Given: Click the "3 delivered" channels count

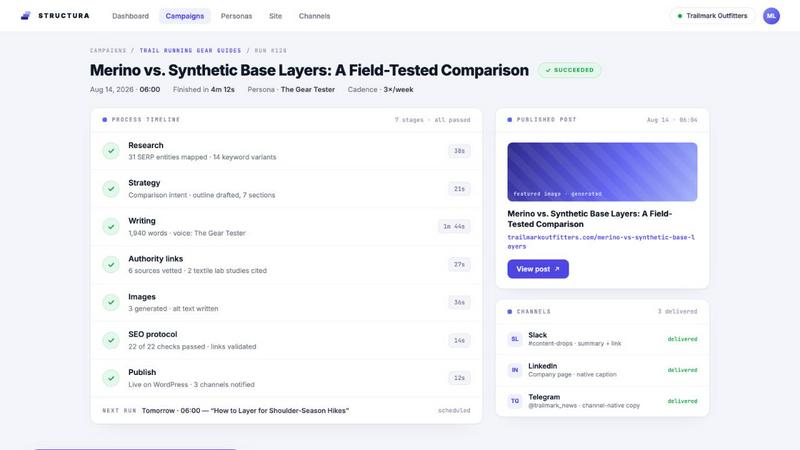Looking at the screenshot, I should pos(677,311).
